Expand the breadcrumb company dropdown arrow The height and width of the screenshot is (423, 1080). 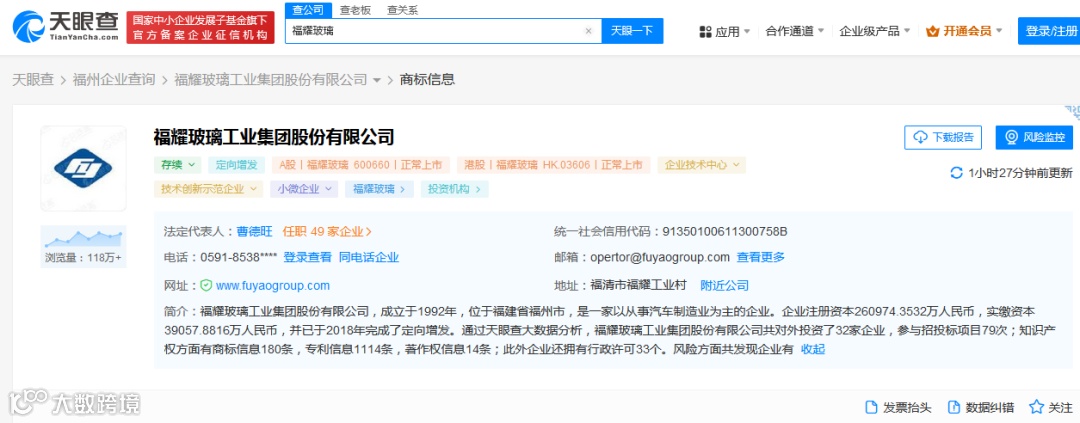[377, 80]
